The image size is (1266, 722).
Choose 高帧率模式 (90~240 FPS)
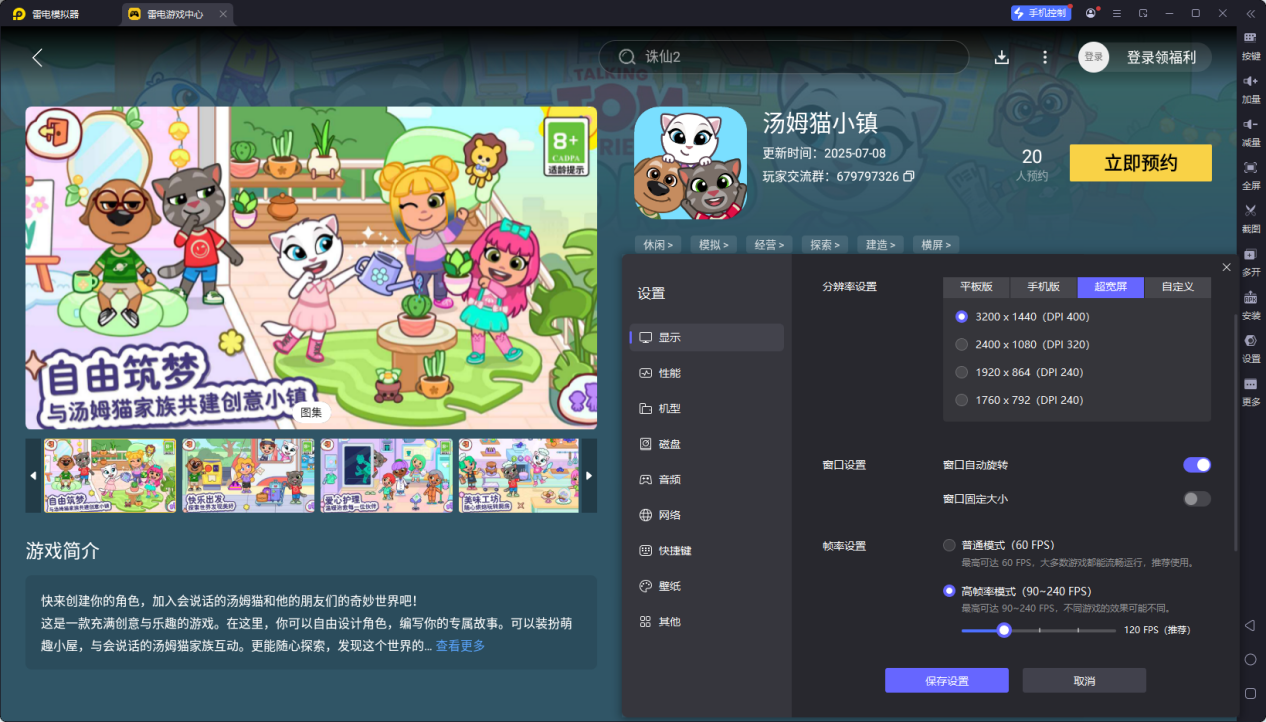point(949,591)
